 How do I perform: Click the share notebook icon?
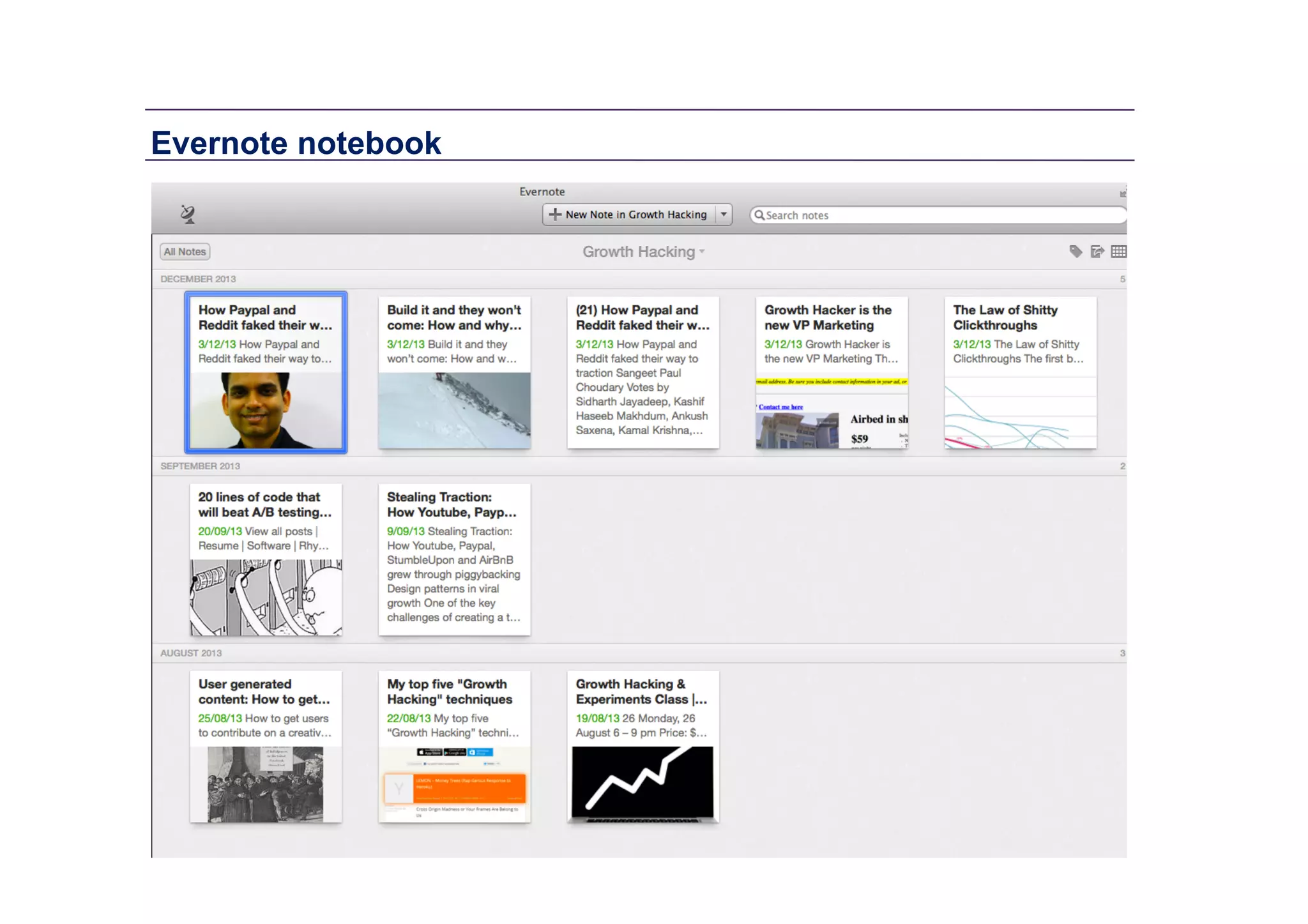(x=1097, y=252)
